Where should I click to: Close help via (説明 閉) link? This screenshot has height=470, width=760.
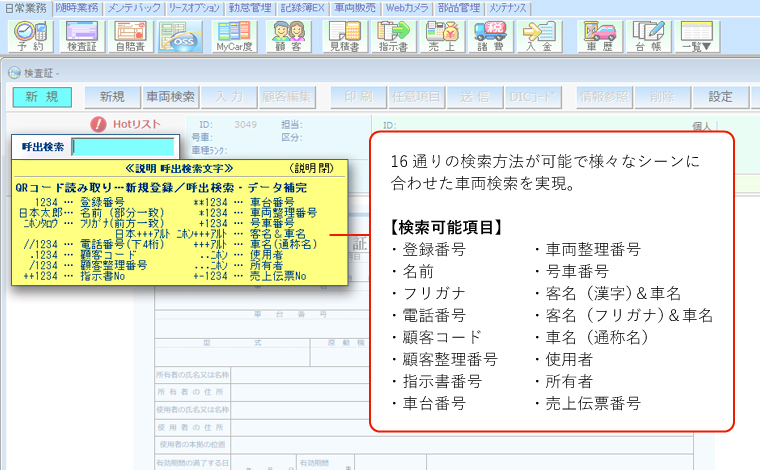[312, 168]
